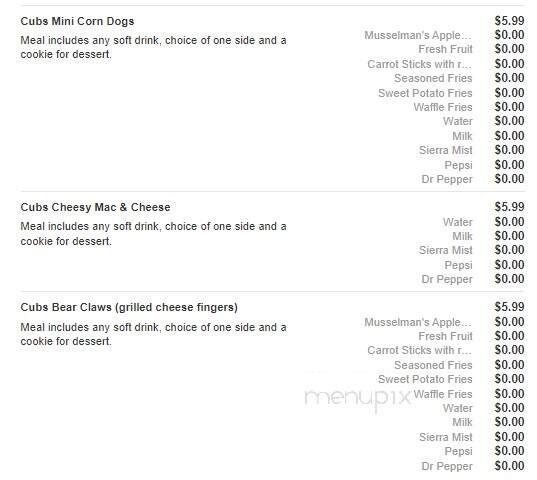Image resolution: width=537 pixels, height=480 pixels.
Task: Select the Cubs Mini Corn Dogs title
Action: coord(77,21)
